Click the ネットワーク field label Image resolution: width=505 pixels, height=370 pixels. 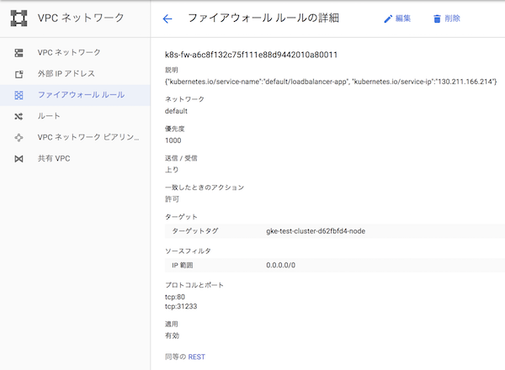point(184,99)
